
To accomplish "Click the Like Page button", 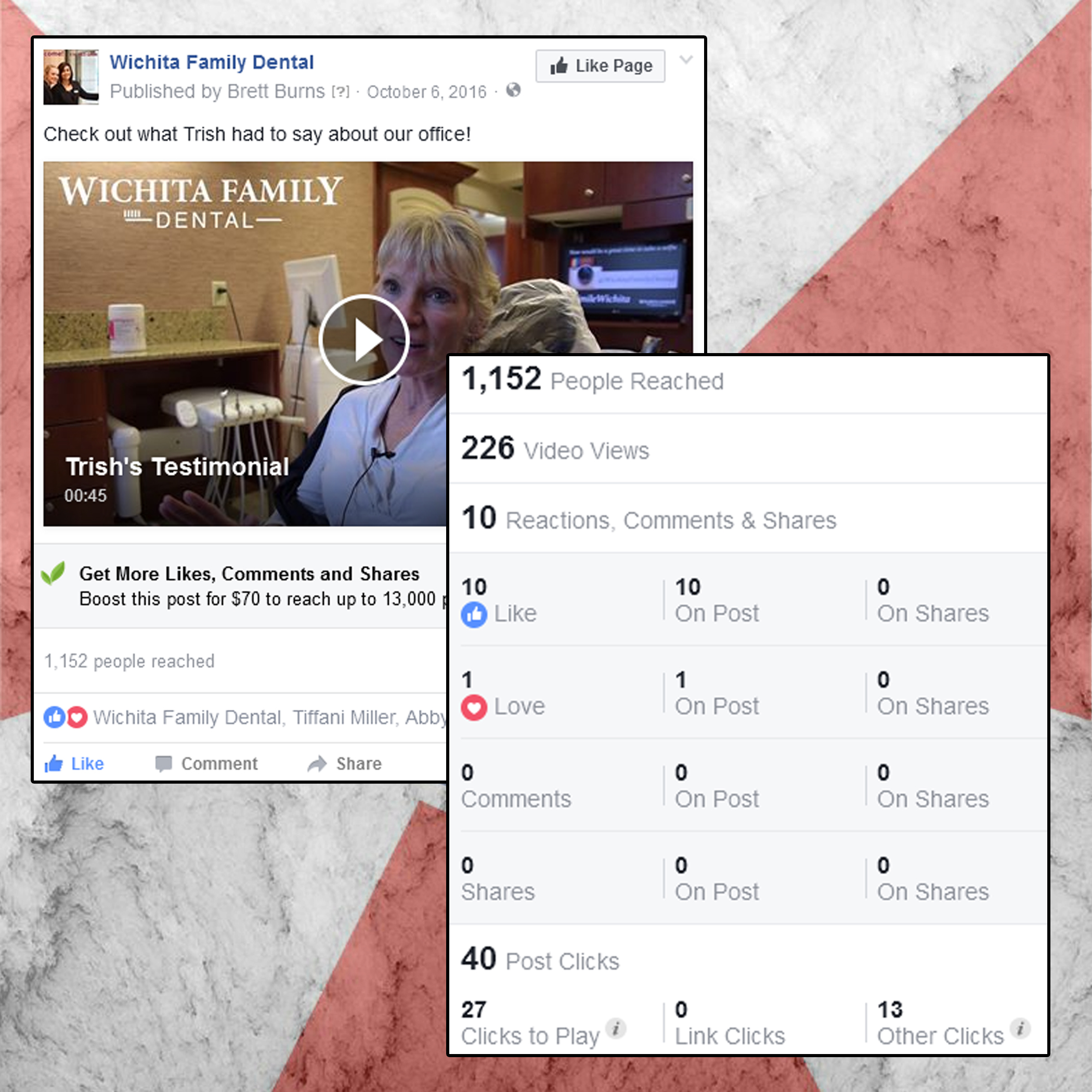I will tap(600, 66).
